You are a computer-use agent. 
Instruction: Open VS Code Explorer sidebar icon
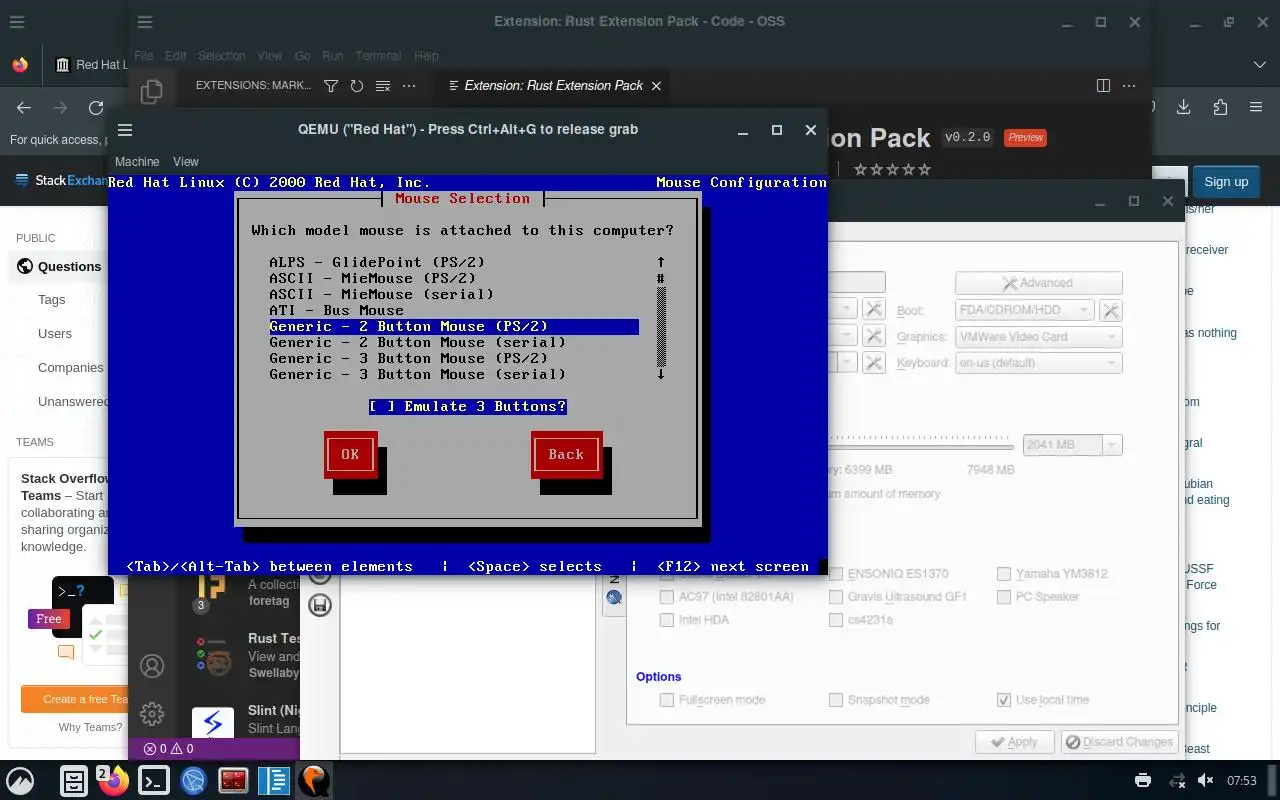pyautogui.click(x=151, y=91)
